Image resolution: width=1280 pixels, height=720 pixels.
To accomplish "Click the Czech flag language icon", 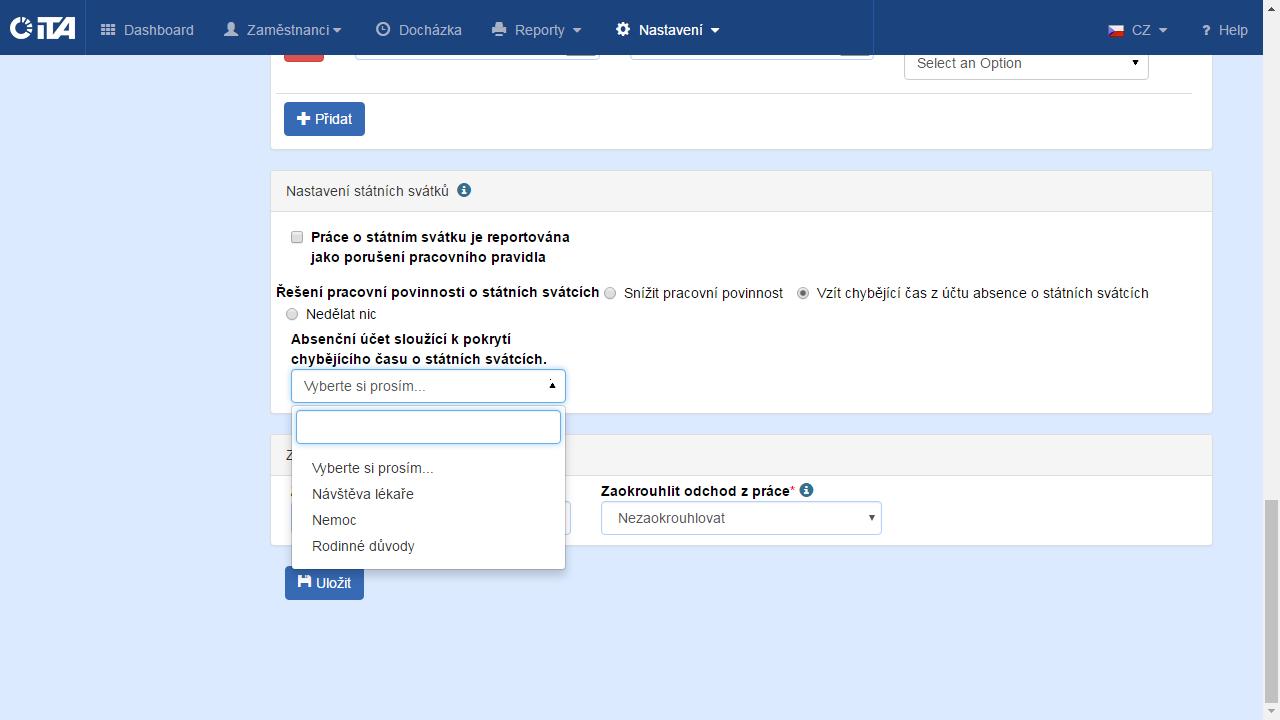I will click(x=1116, y=30).
